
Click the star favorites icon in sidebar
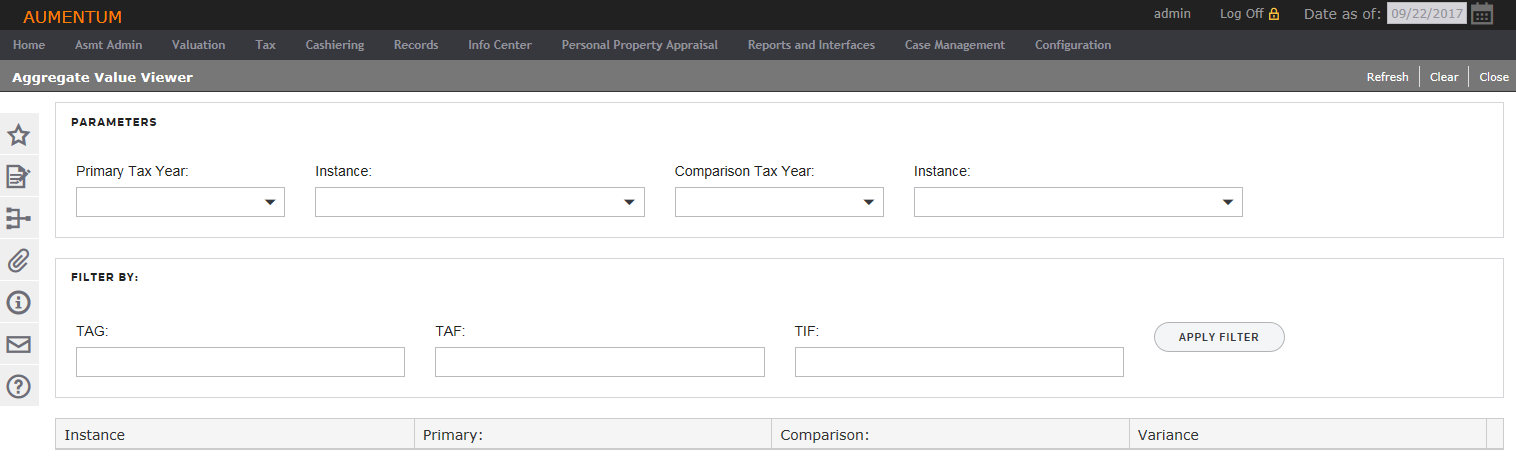pyautogui.click(x=19, y=136)
